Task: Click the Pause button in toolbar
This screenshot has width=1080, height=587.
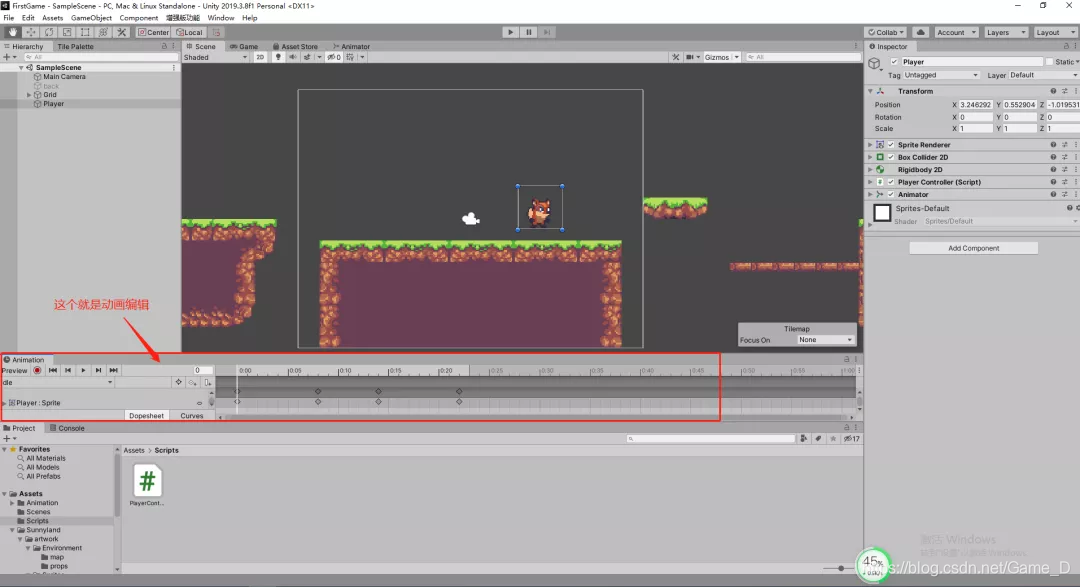Action: pos(529,32)
